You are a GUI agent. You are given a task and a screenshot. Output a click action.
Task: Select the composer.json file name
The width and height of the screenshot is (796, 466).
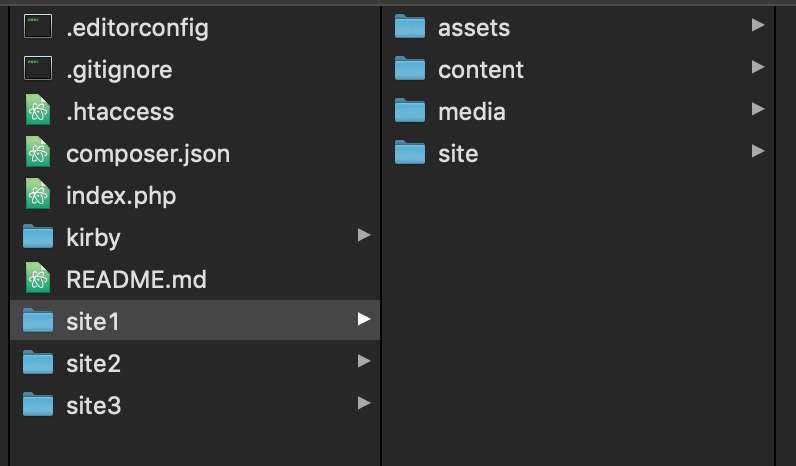coord(148,153)
